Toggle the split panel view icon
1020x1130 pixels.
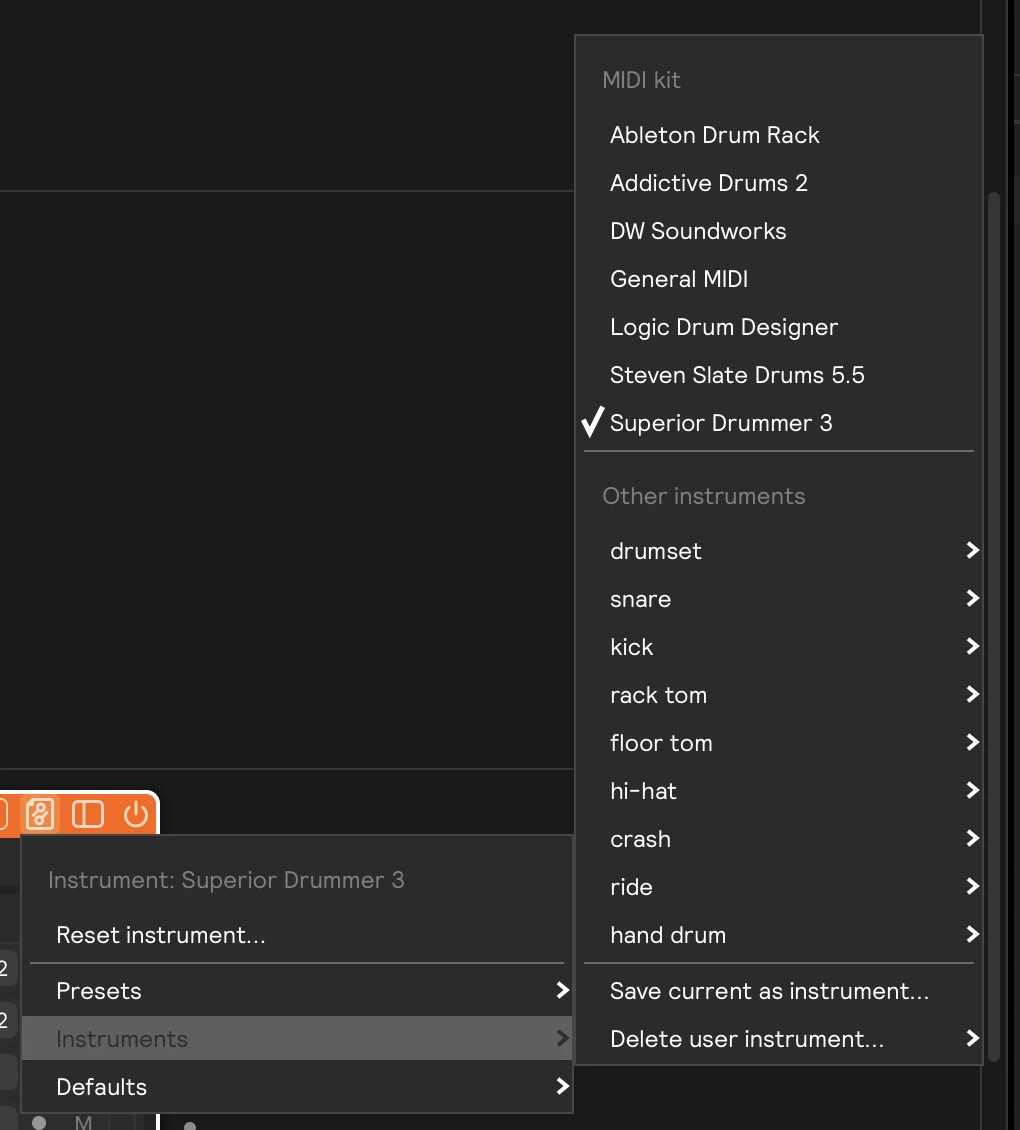point(88,814)
